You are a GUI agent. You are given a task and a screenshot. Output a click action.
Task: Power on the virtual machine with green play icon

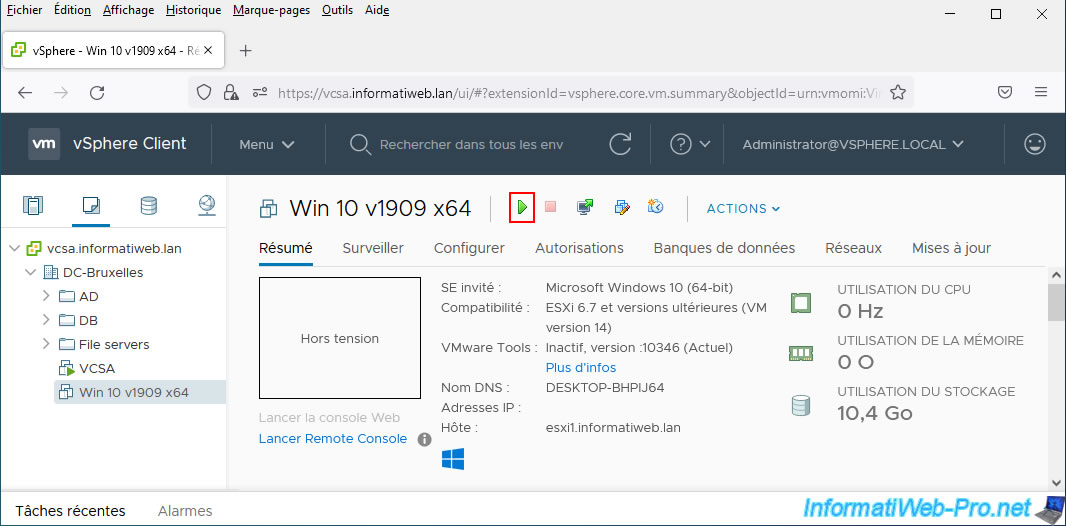(x=522, y=208)
